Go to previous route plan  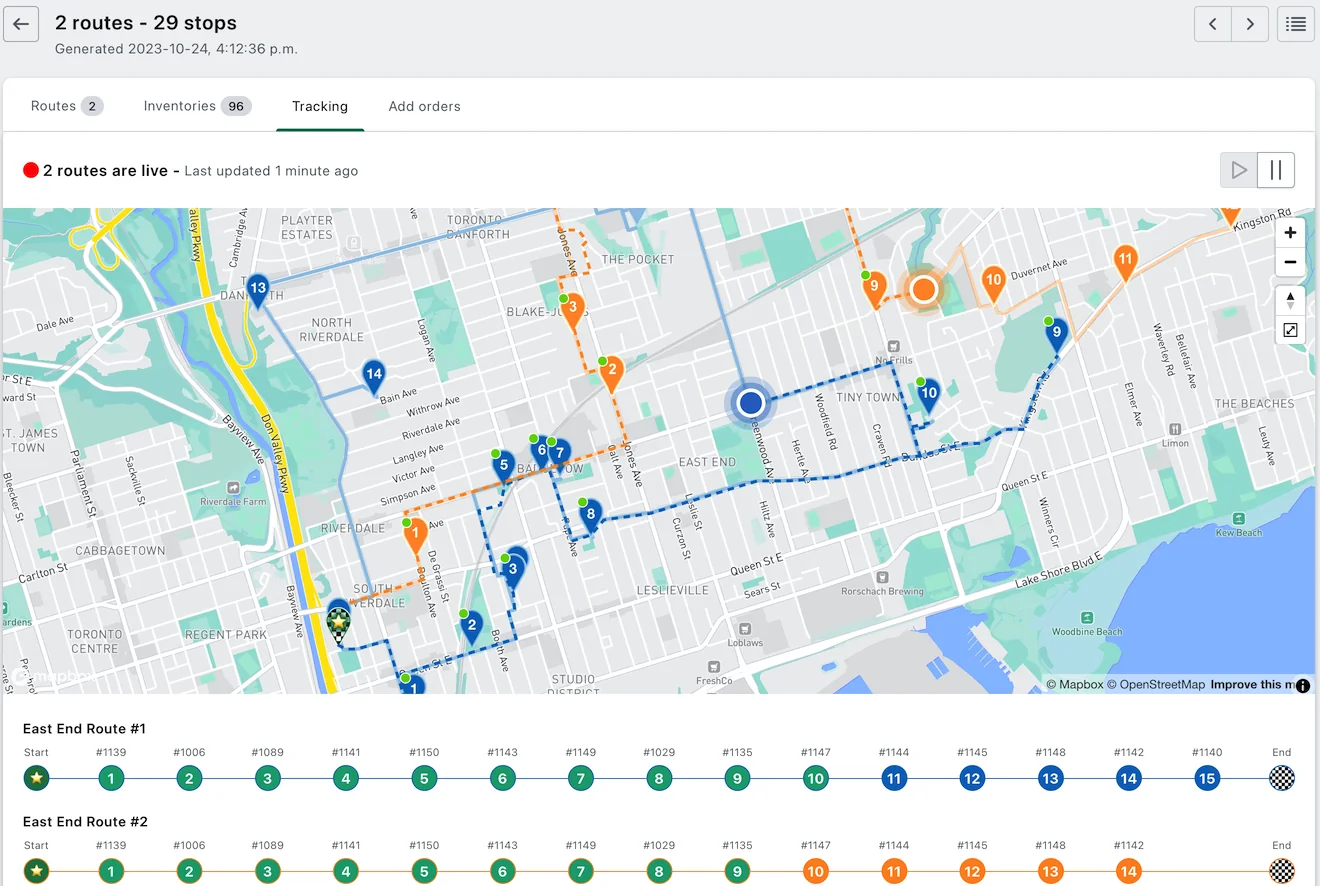click(x=1213, y=24)
